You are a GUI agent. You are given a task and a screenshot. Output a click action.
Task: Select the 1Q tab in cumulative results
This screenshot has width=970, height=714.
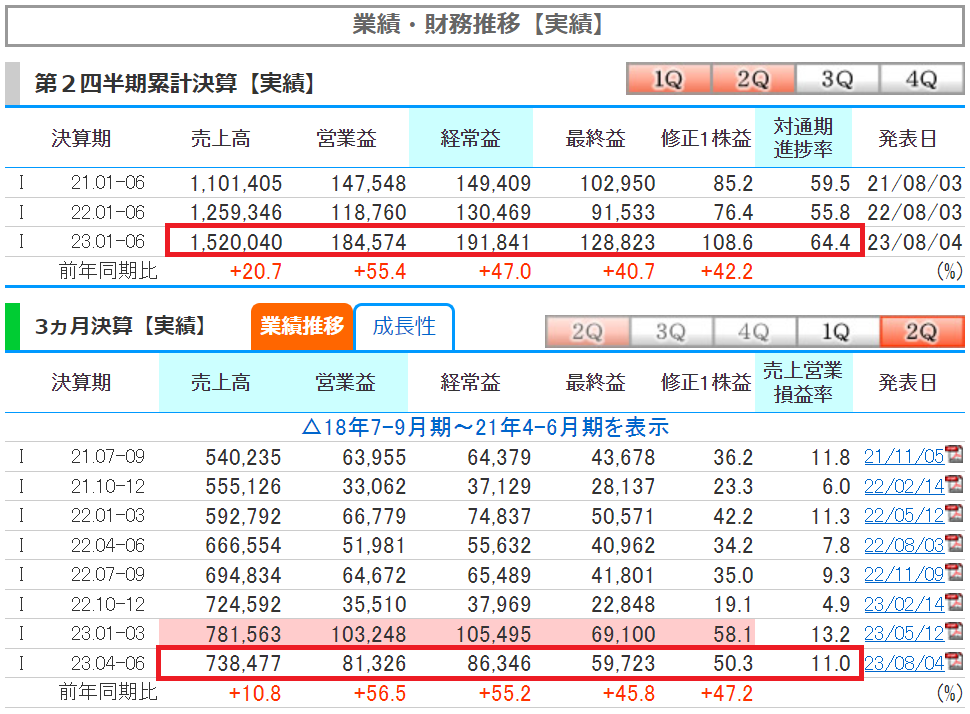pyautogui.click(x=669, y=79)
